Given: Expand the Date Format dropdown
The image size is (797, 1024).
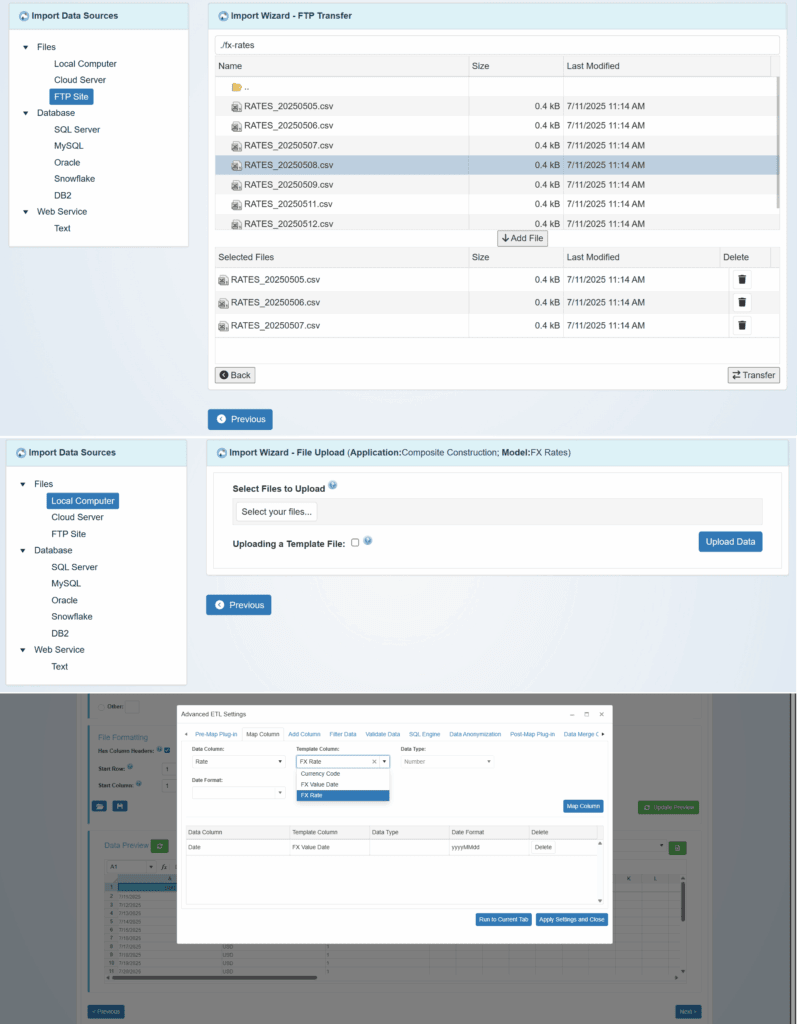Looking at the screenshot, I should (238, 793).
